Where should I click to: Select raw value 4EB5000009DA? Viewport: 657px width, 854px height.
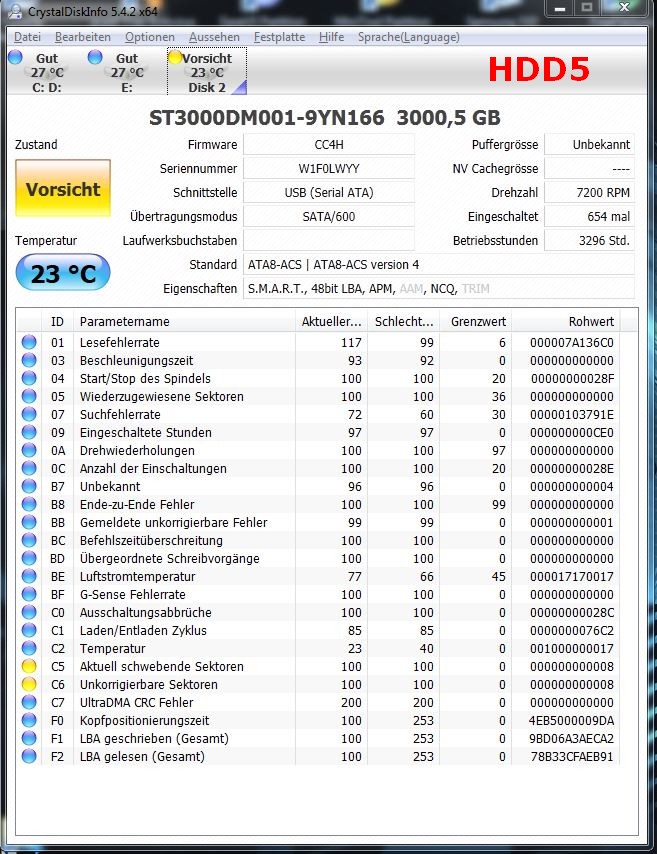click(x=571, y=721)
